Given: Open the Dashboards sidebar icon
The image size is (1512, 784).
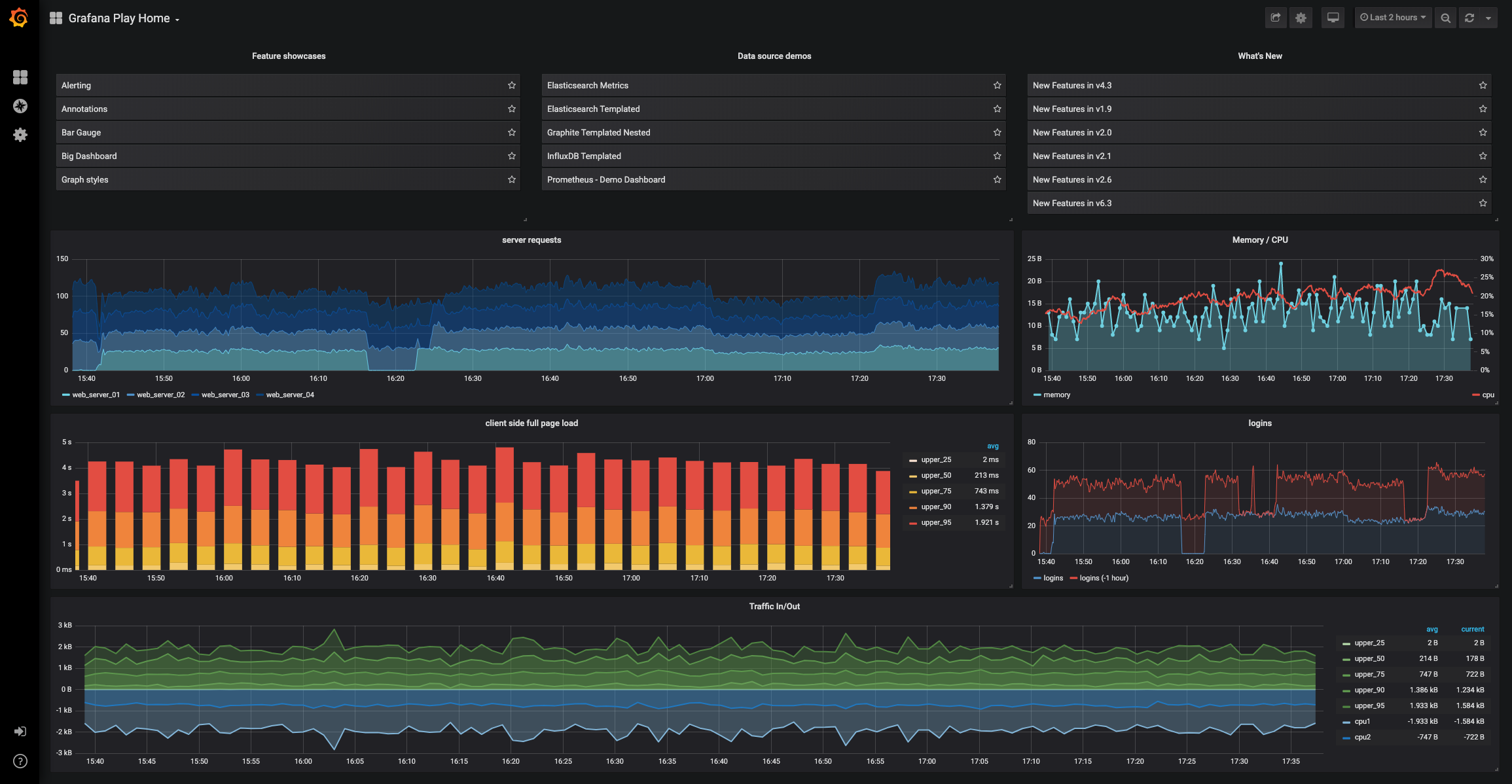Looking at the screenshot, I should coord(20,77).
